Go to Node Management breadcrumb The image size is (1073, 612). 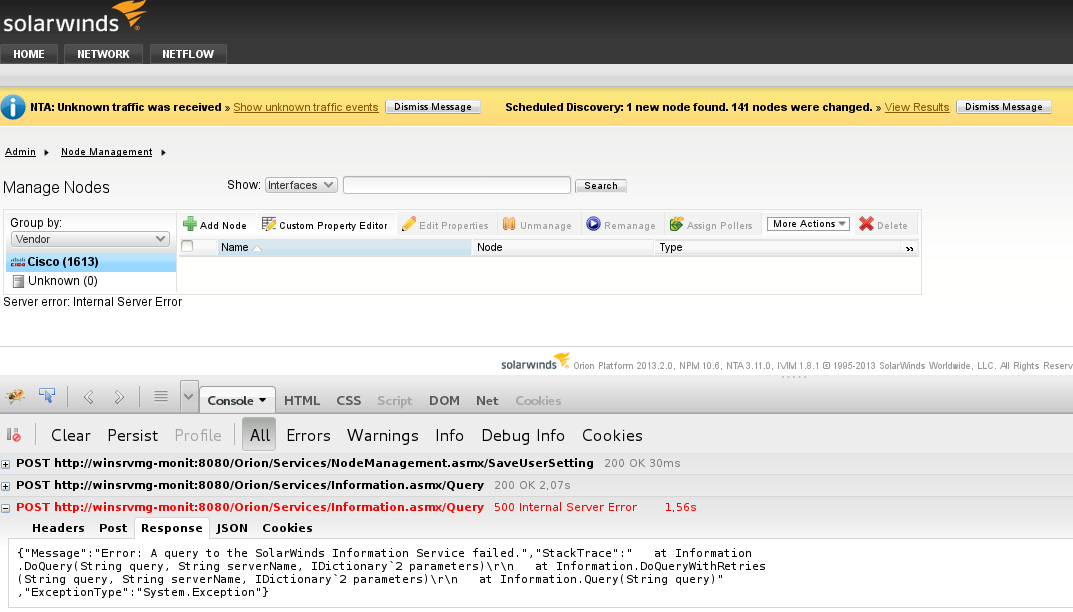(x=107, y=152)
